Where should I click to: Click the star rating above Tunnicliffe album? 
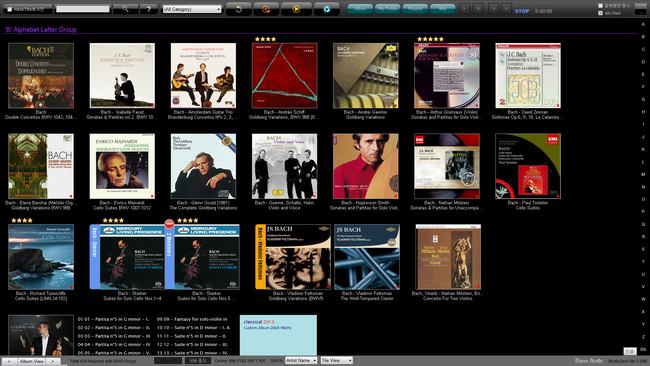click(x=22, y=221)
